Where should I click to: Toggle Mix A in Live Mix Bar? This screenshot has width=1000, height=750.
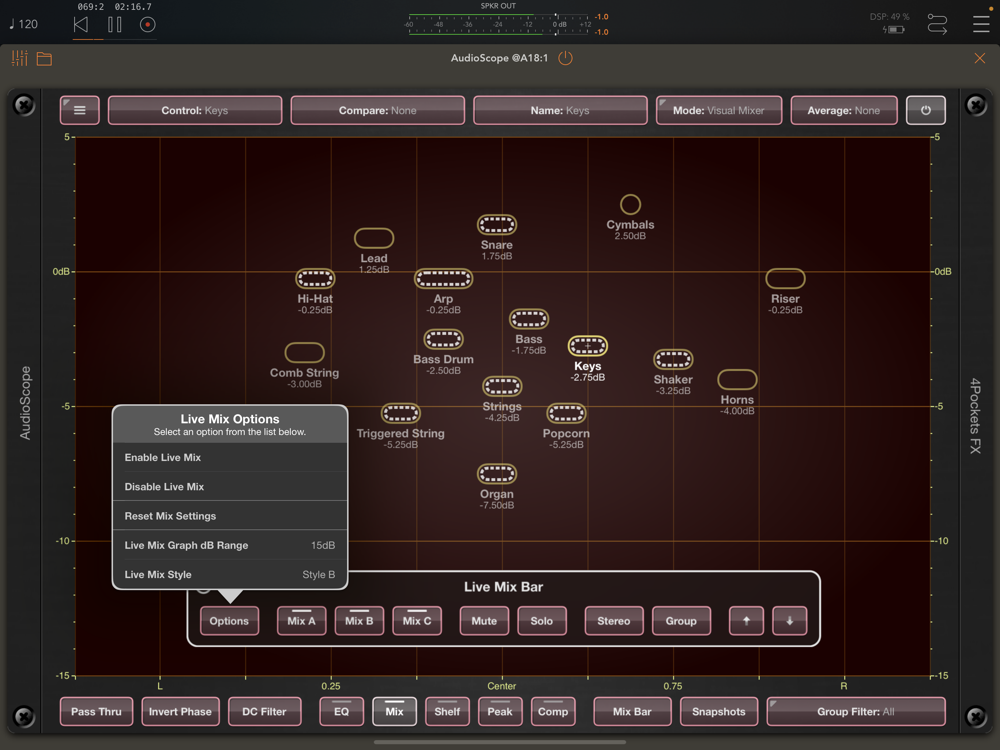[302, 621]
